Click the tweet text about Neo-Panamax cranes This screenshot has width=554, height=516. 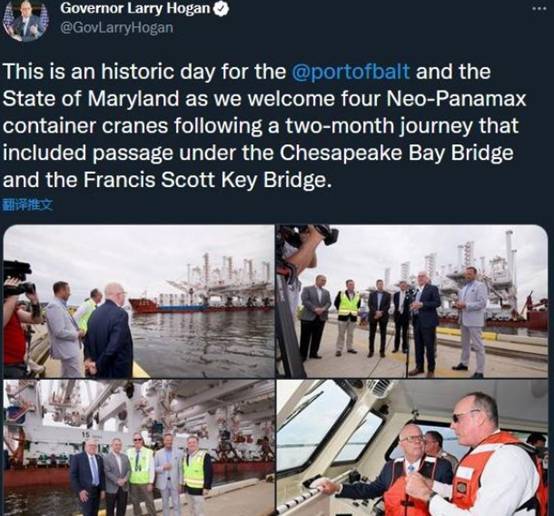(x=264, y=126)
